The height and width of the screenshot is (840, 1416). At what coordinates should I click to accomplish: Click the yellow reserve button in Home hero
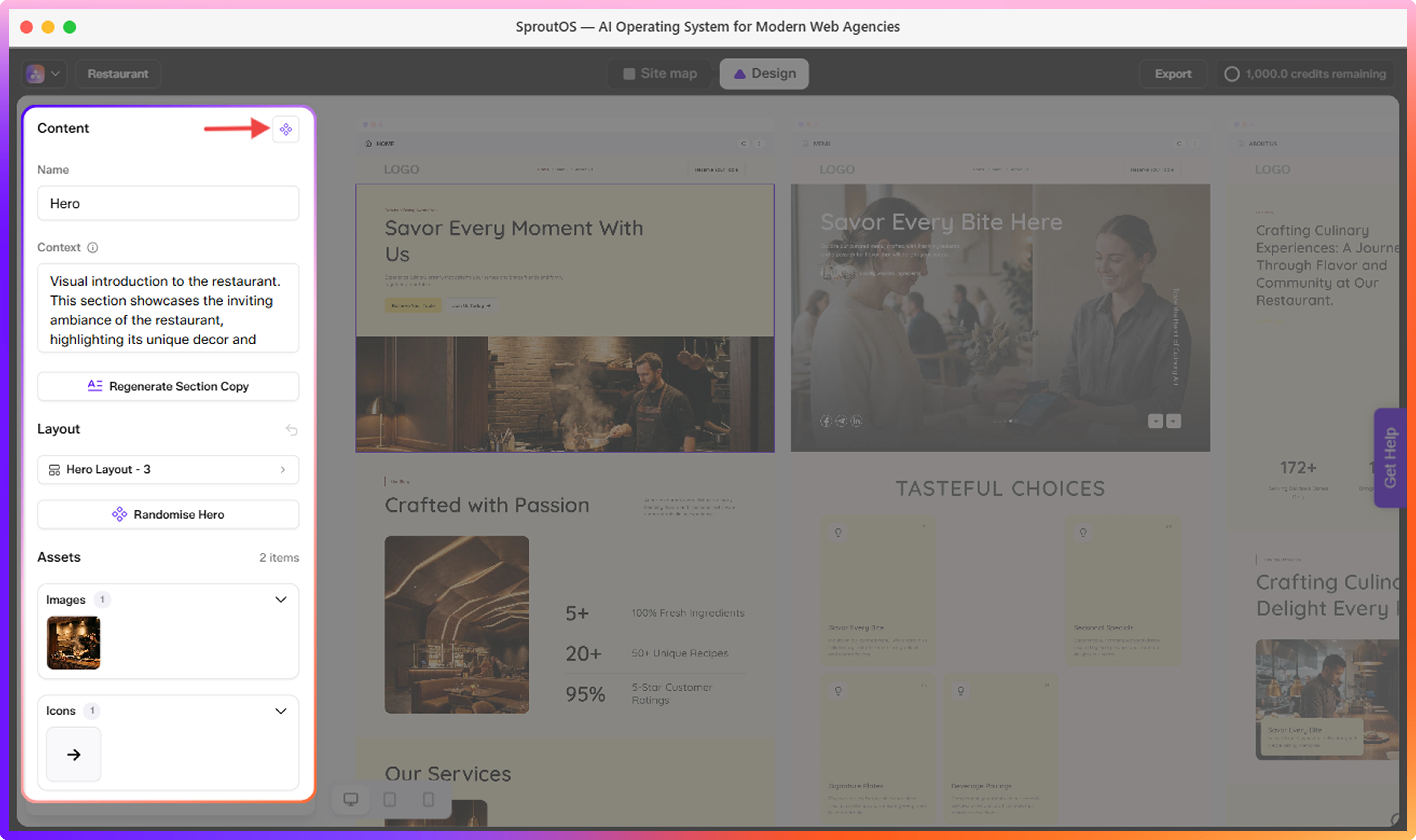click(x=413, y=306)
